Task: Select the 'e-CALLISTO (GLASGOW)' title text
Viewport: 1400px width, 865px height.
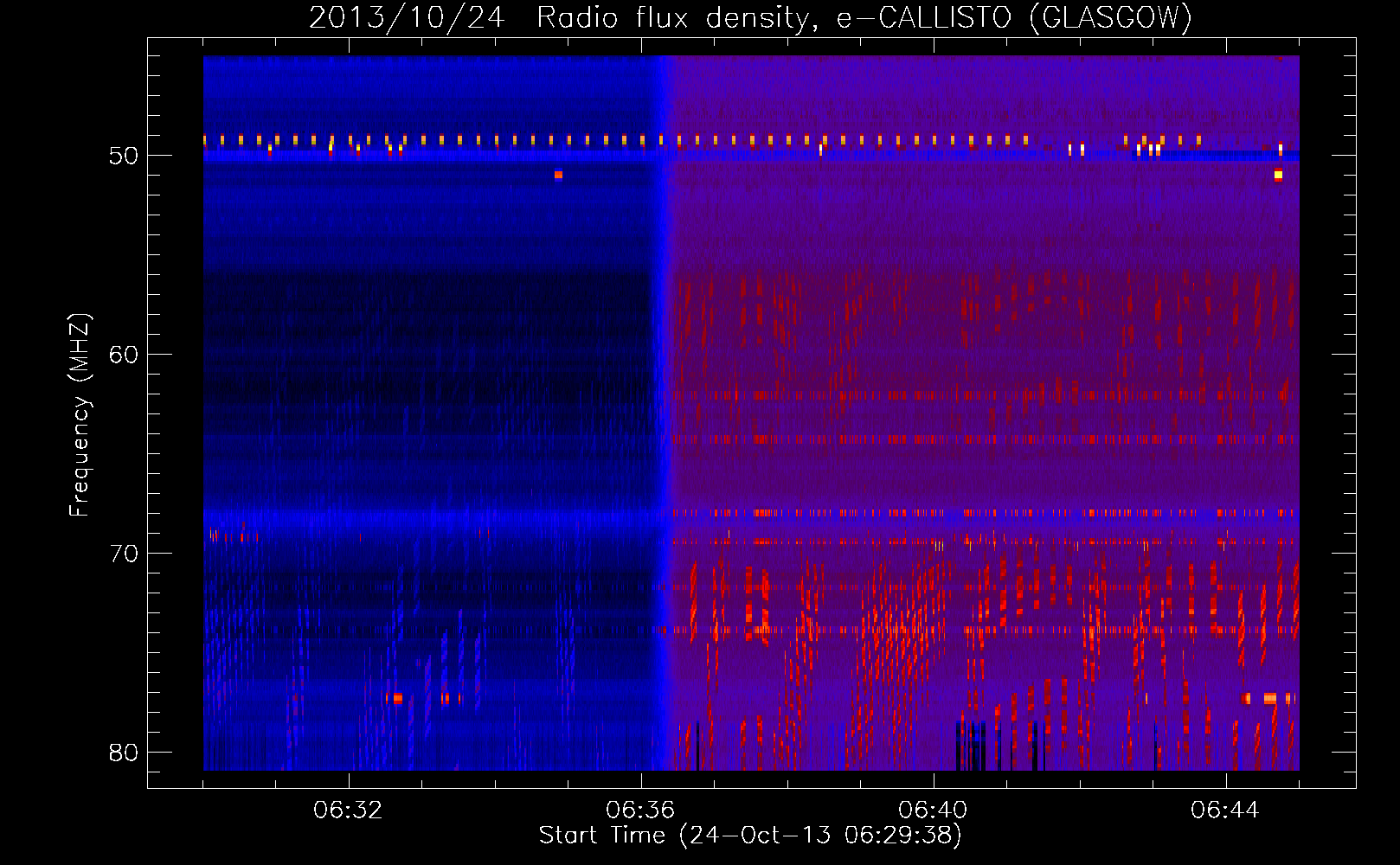Action: (1014, 18)
